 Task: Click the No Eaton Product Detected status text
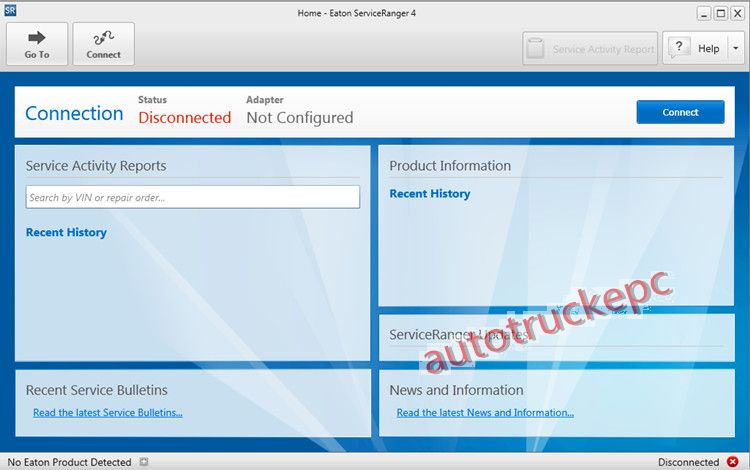point(69,462)
